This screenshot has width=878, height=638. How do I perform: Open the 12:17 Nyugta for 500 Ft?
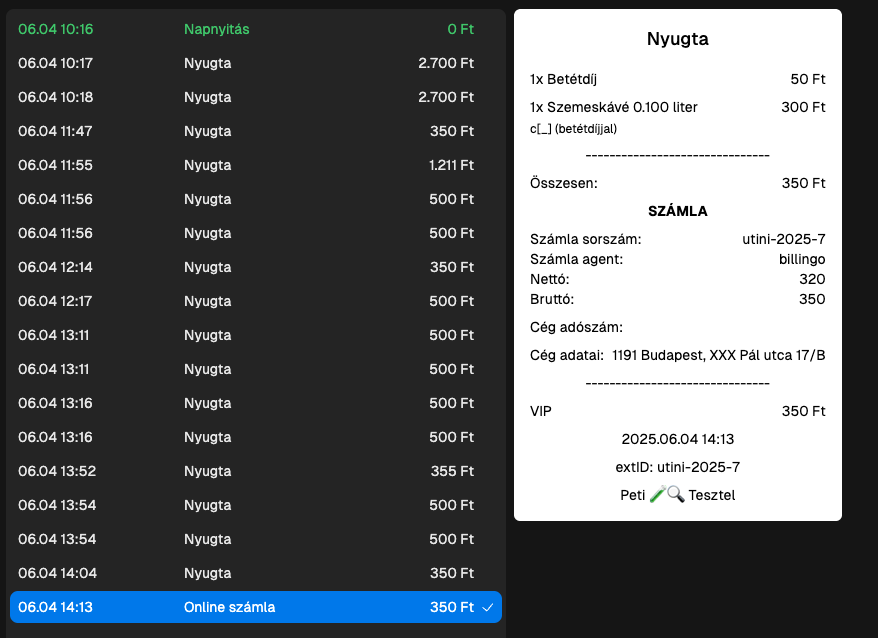coord(255,301)
